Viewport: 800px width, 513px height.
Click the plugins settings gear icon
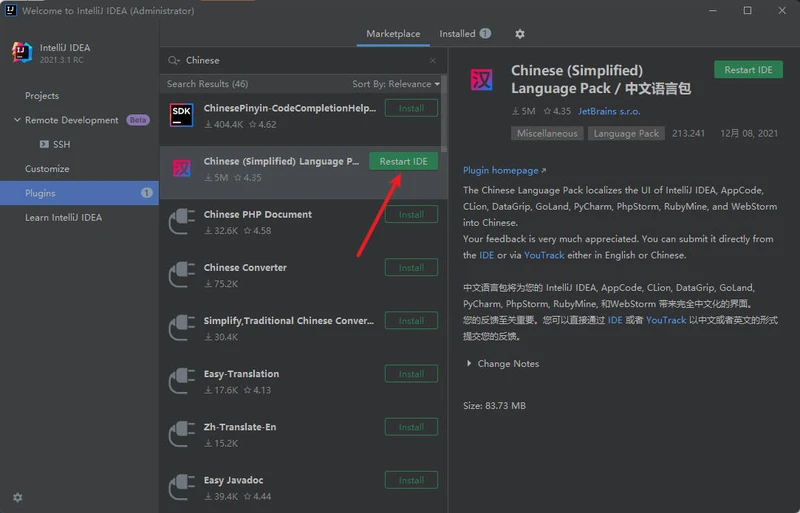pyautogui.click(x=519, y=34)
